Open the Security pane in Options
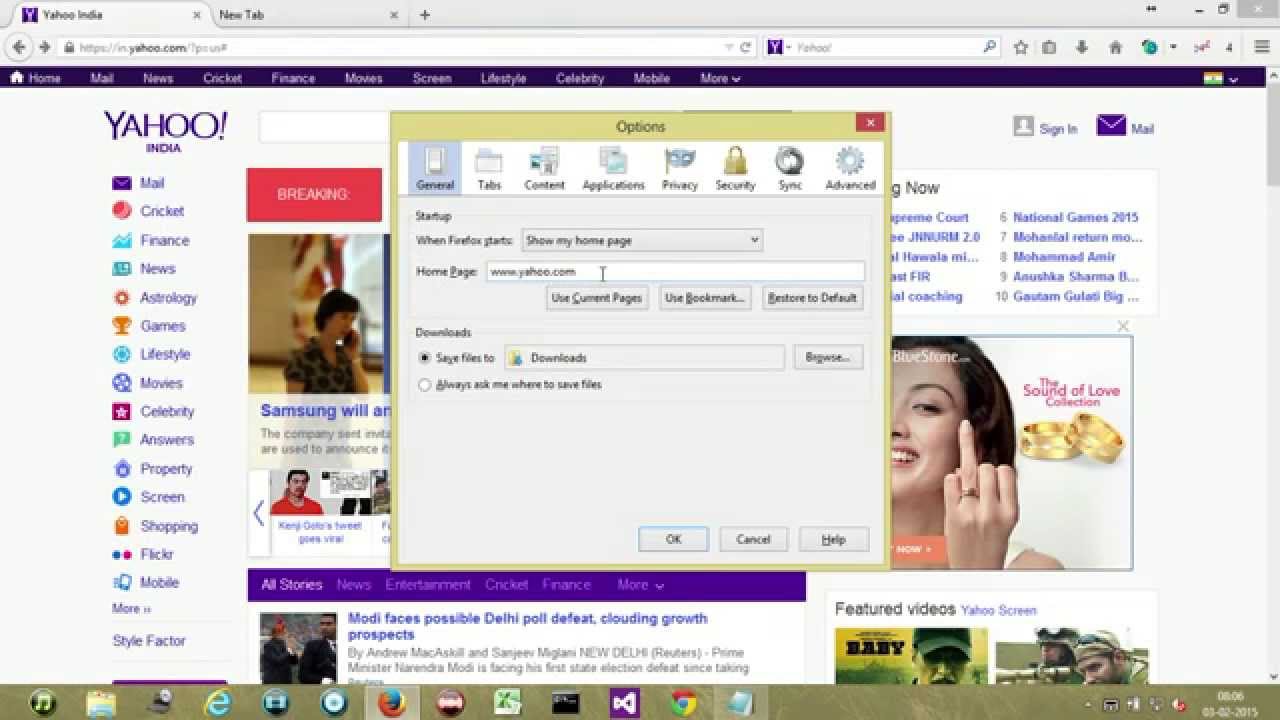Viewport: 1280px width, 720px height. click(735, 168)
